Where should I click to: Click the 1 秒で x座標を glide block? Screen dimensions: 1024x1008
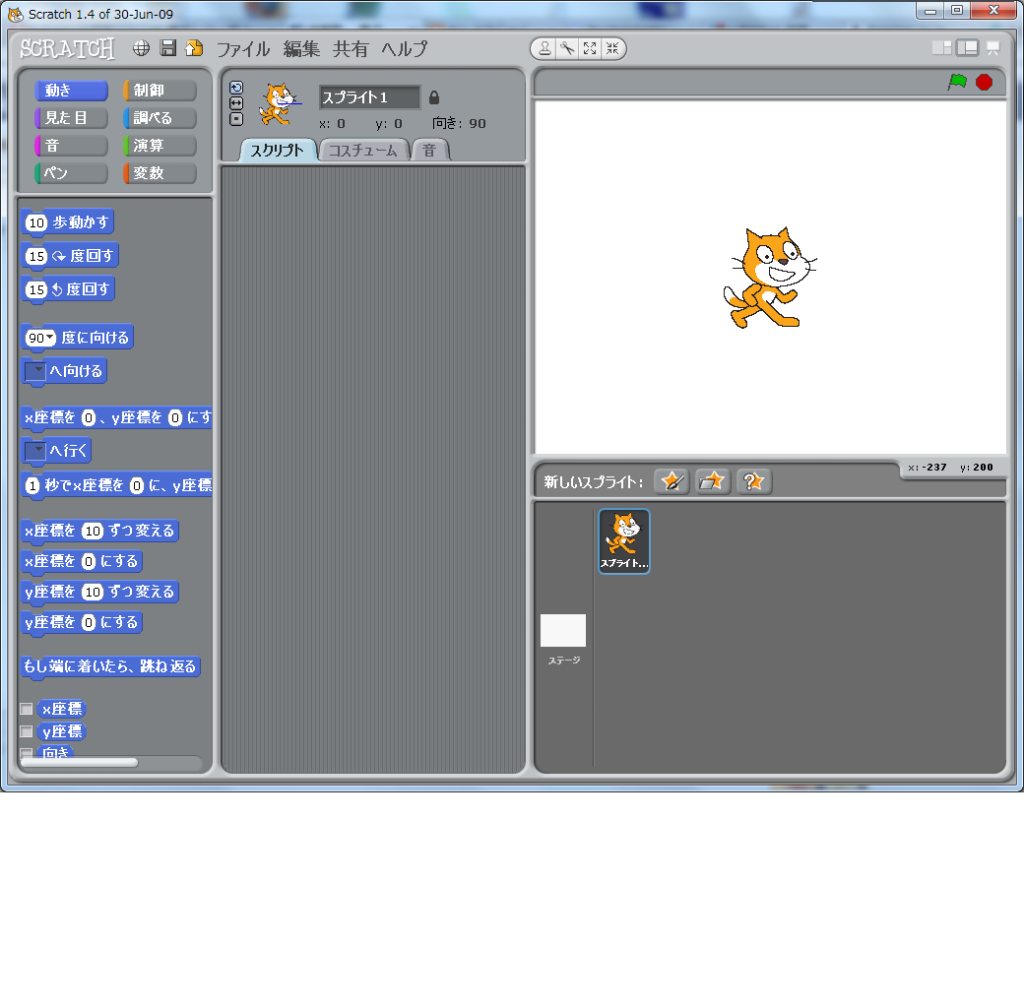[x=117, y=485]
